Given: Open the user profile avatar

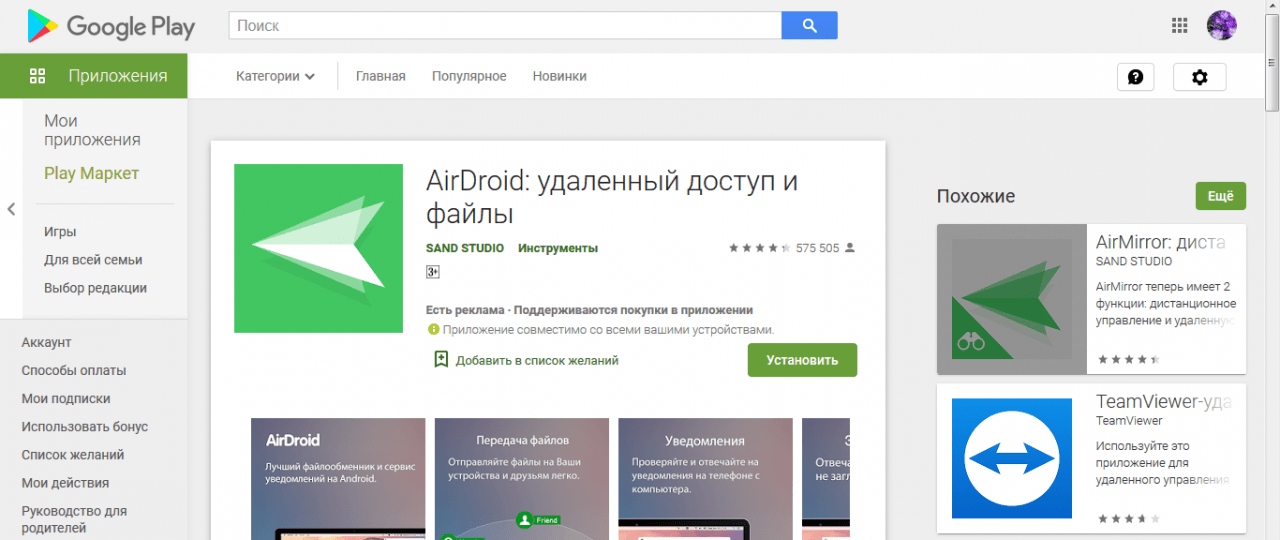Looking at the screenshot, I should pos(1222,26).
